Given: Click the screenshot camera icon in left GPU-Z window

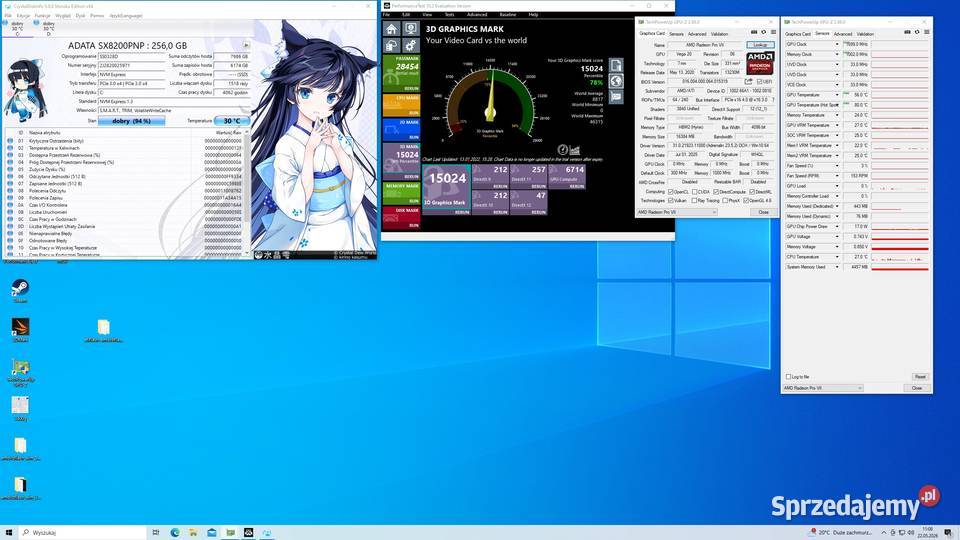Looking at the screenshot, I should [x=754, y=32].
